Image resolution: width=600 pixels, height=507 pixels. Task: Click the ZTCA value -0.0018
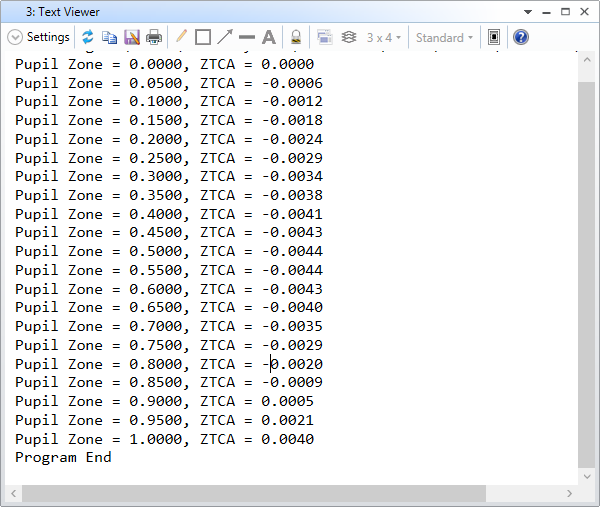[x=292, y=120]
